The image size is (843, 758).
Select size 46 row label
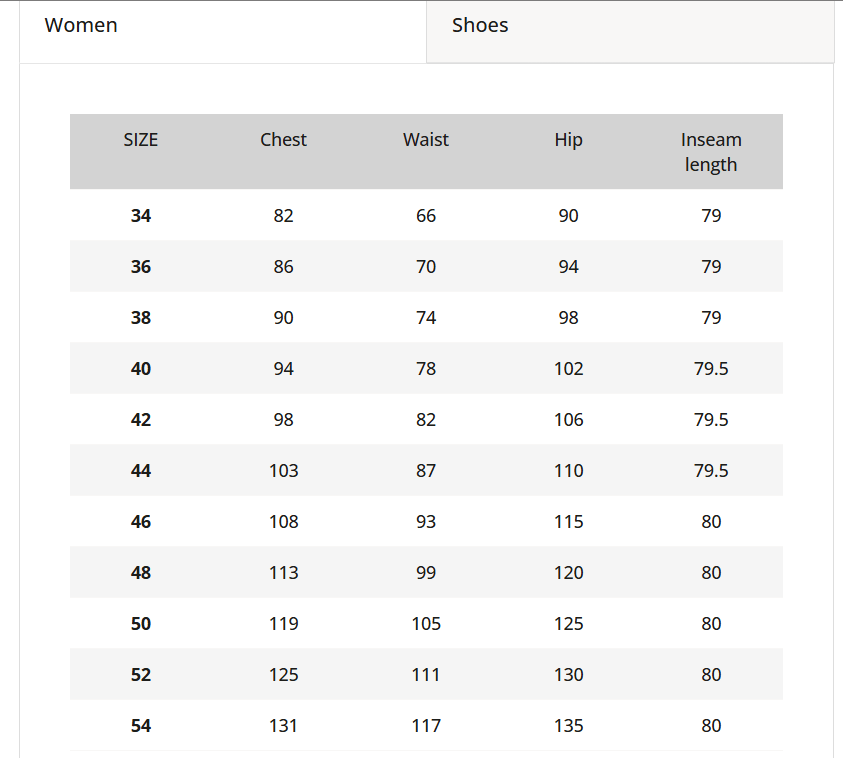pos(141,522)
